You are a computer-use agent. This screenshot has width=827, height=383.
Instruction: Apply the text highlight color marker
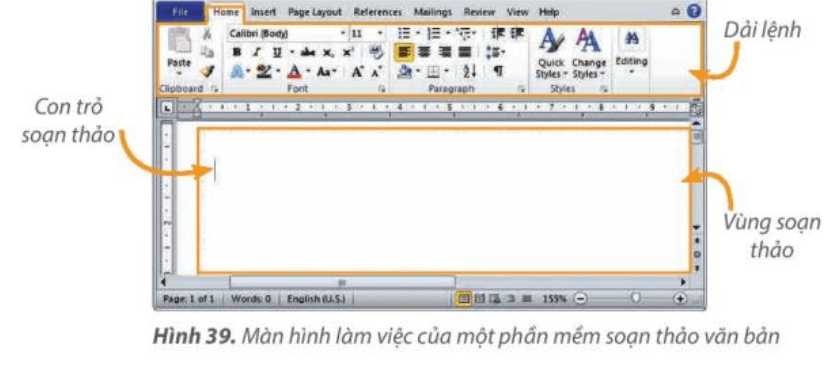click(x=263, y=72)
